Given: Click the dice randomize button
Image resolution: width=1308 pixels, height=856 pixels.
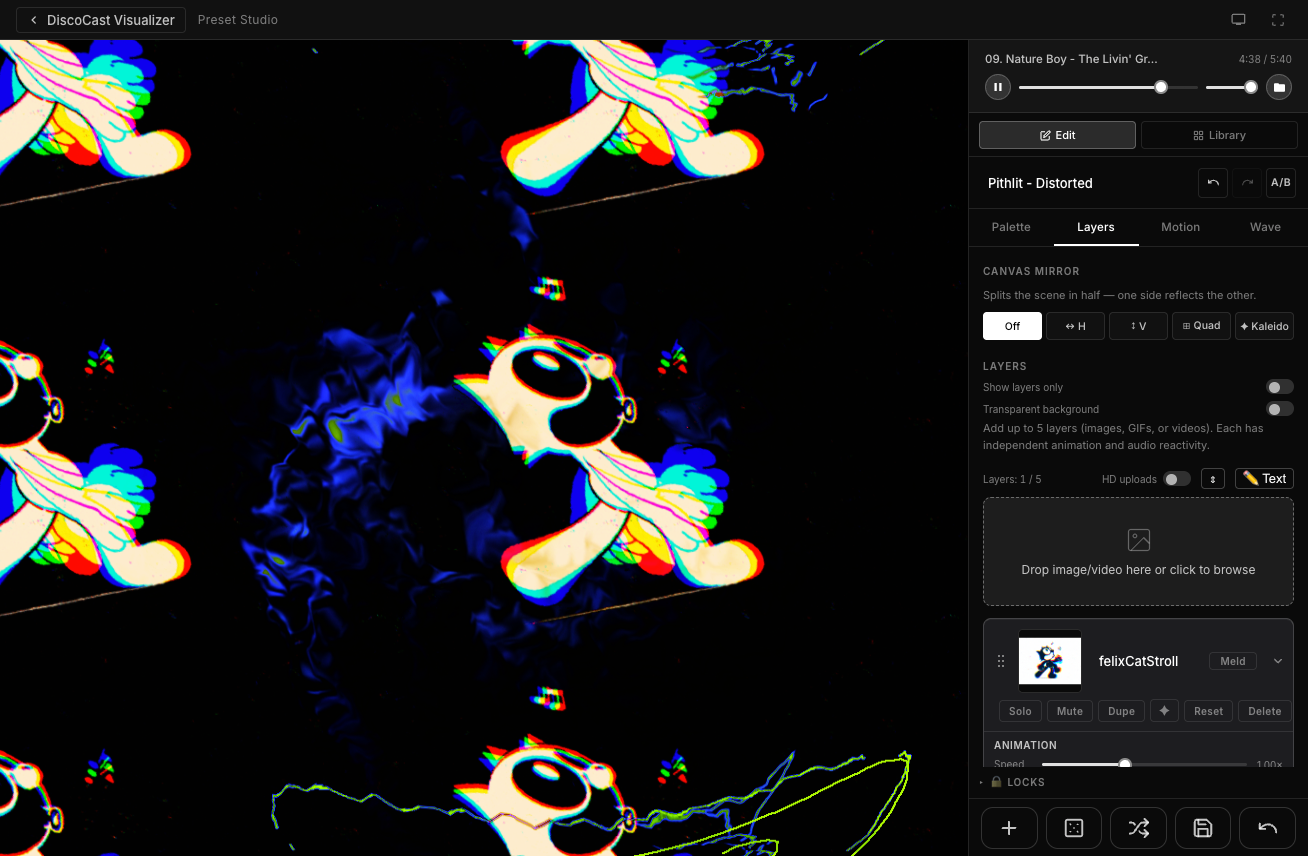Looking at the screenshot, I should click(x=1074, y=828).
